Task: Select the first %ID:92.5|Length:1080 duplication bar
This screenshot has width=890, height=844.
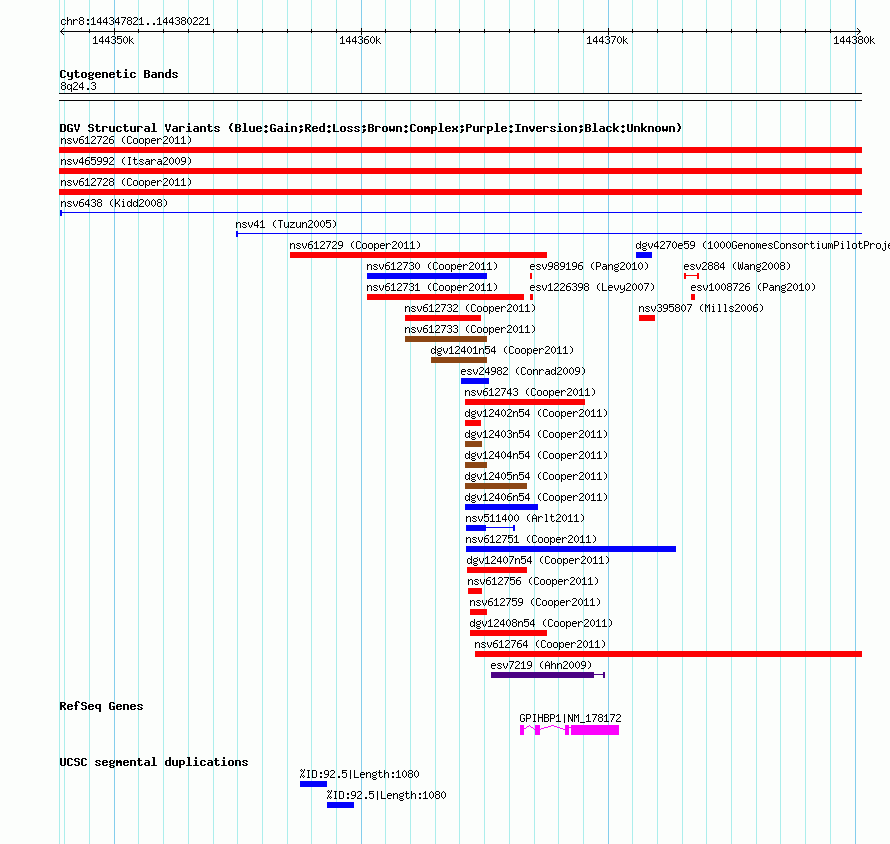Action: [313, 784]
